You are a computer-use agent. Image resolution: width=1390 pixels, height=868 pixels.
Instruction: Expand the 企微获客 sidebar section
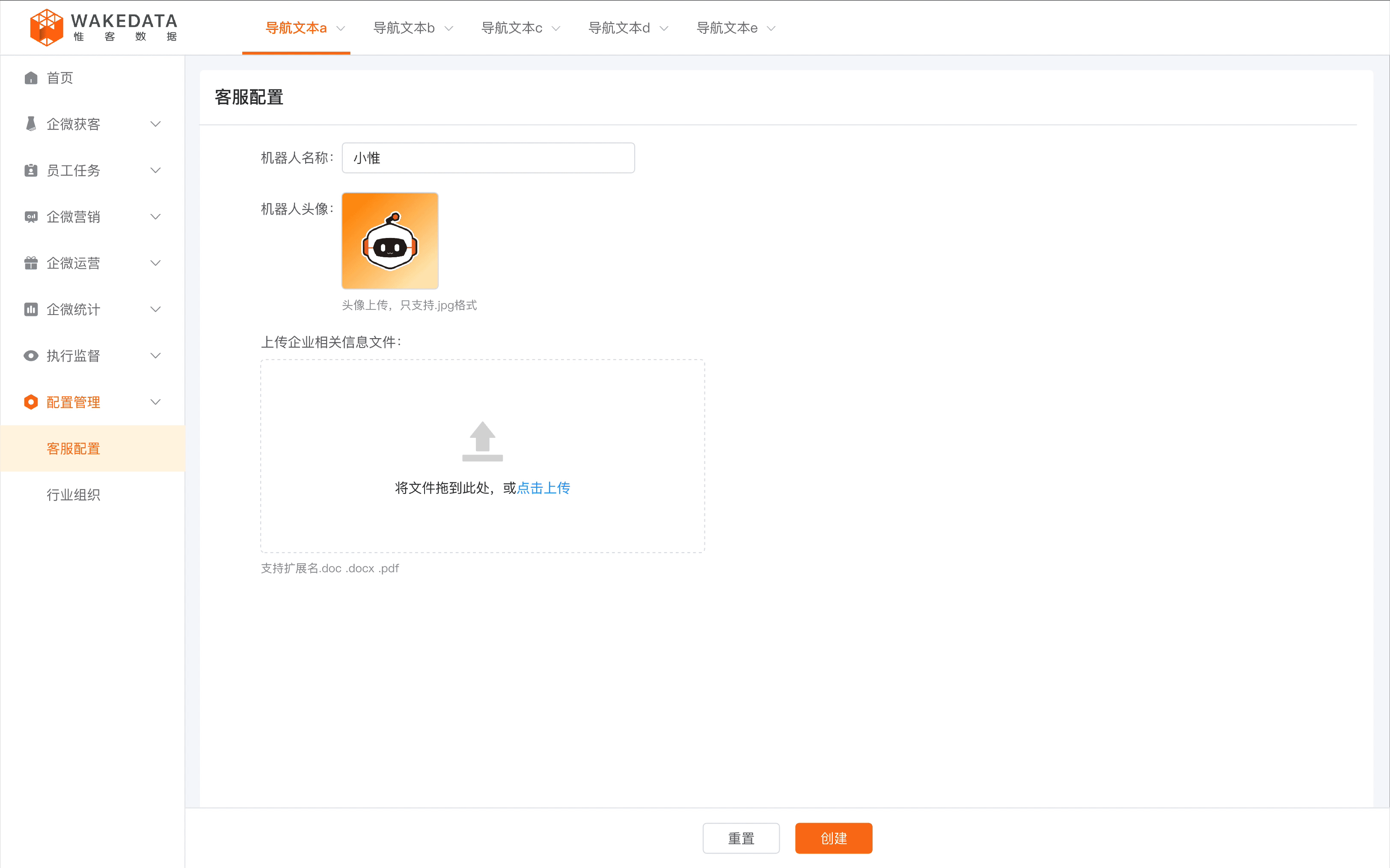[x=155, y=124]
